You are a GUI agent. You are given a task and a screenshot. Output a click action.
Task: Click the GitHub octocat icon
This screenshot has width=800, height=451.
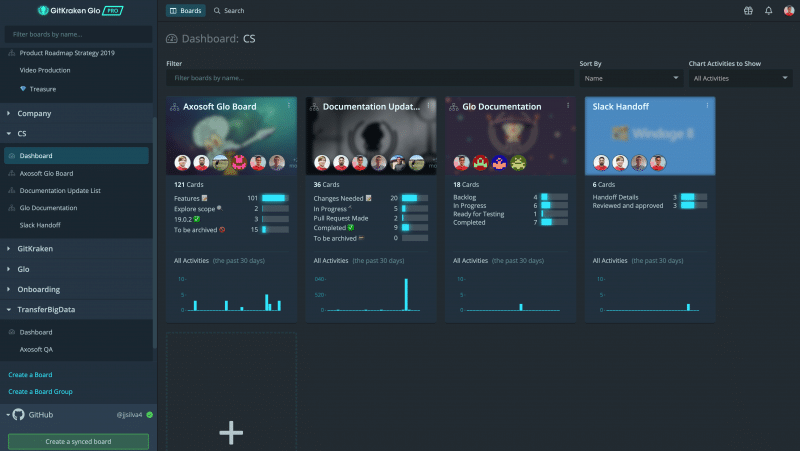pyautogui.click(x=19, y=414)
